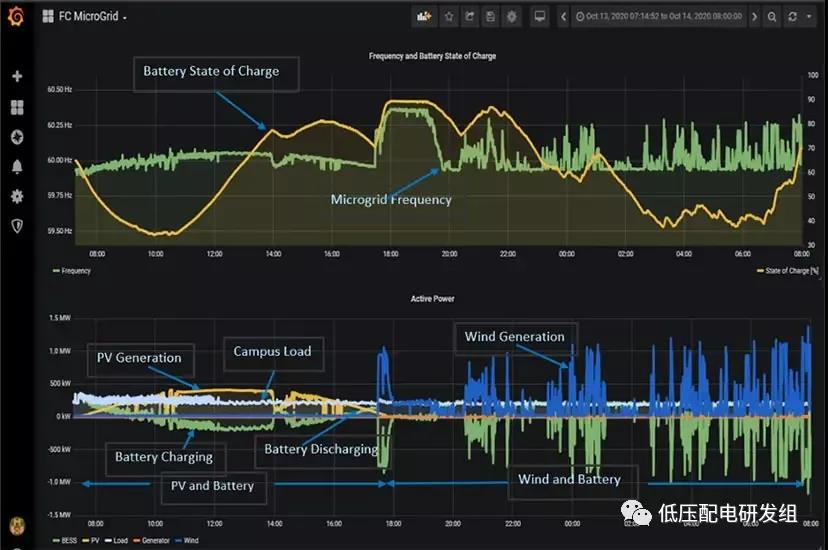Star this dashboard as favorite
The image size is (828, 550).
[449, 17]
